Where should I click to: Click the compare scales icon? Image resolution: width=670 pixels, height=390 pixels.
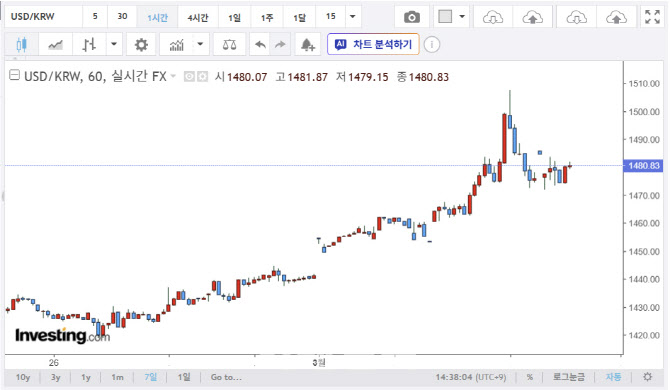[229, 44]
